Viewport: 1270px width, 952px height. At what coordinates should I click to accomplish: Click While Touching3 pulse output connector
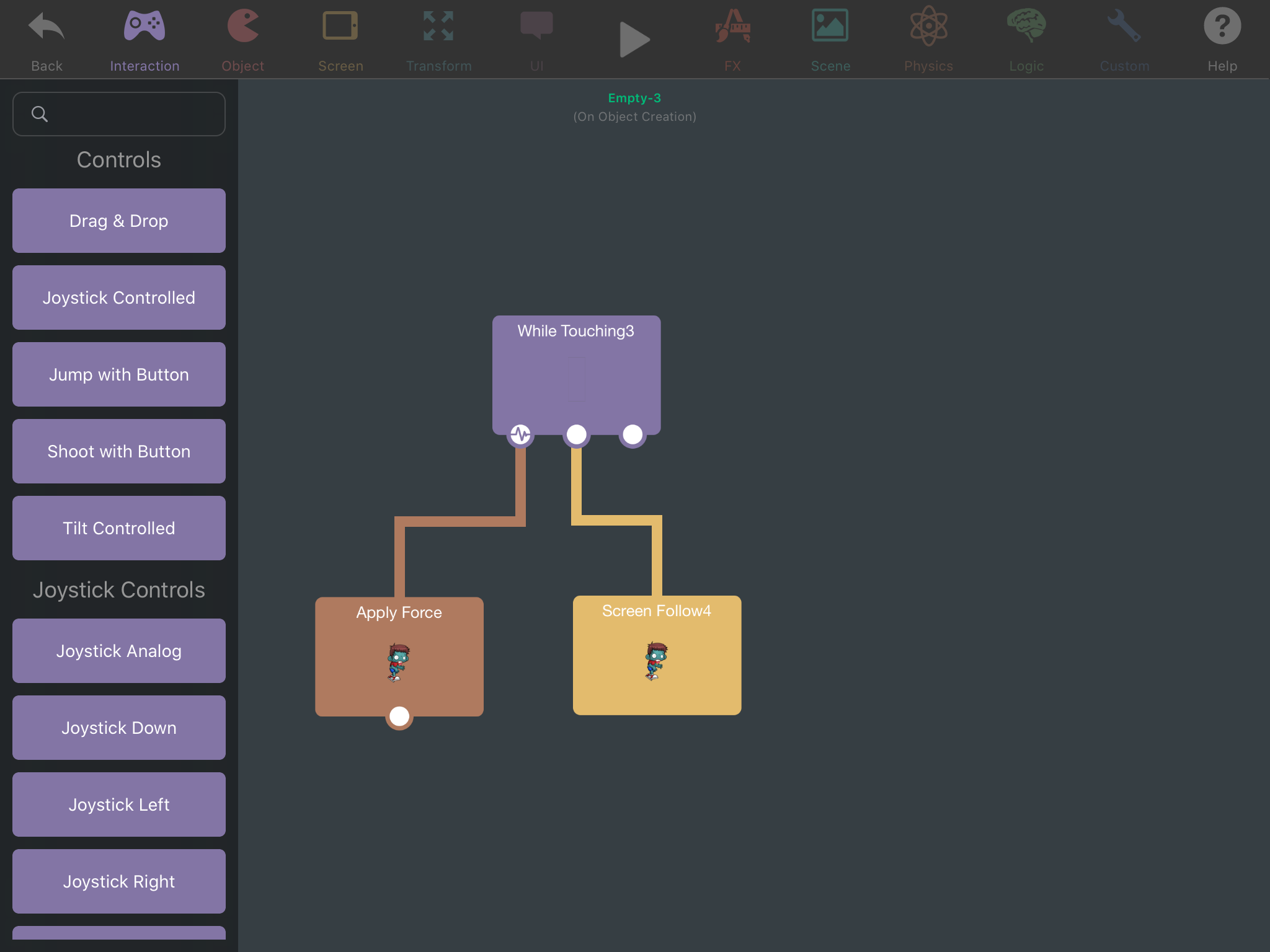[x=521, y=434]
